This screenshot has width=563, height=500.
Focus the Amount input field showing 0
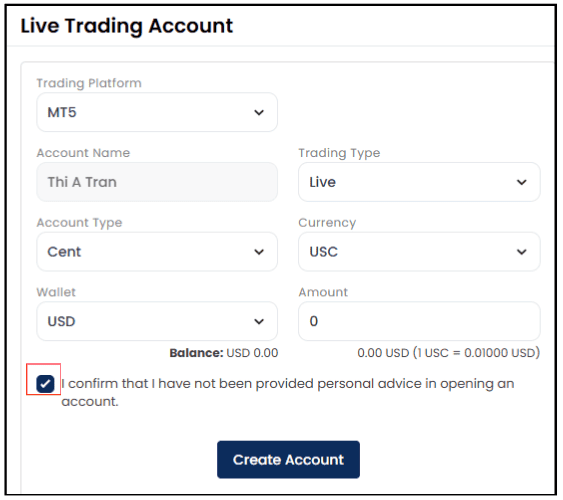(419, 321)
